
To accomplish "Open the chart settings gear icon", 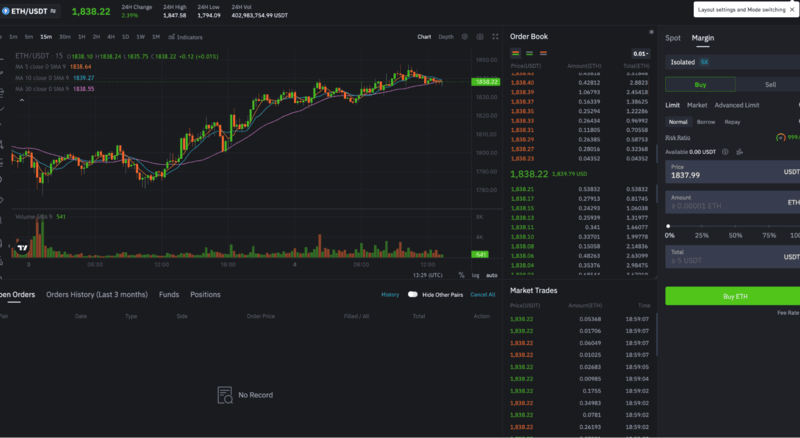I will (464, 37).
